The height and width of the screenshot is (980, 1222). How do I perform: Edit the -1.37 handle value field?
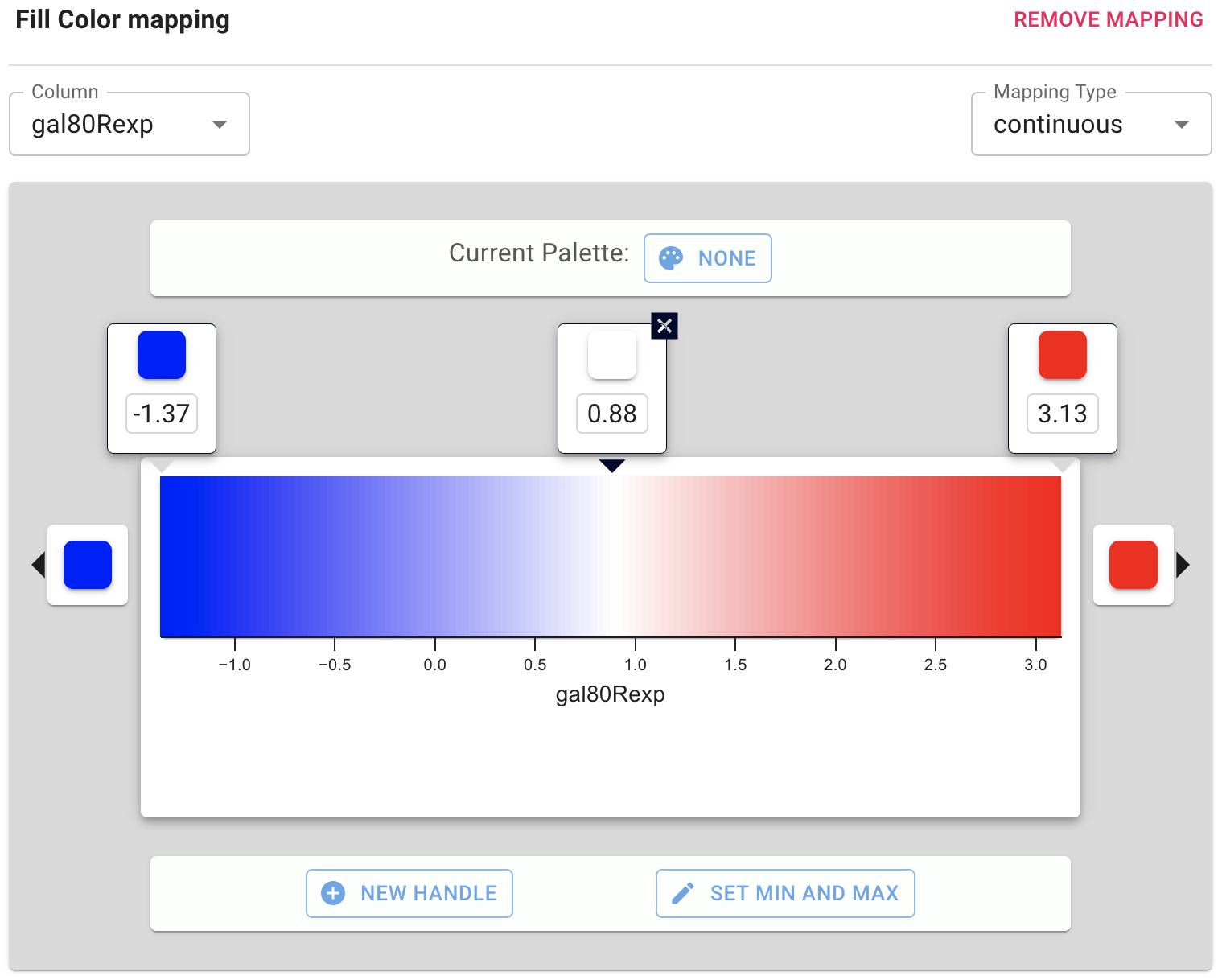click(x=162, y=414)
